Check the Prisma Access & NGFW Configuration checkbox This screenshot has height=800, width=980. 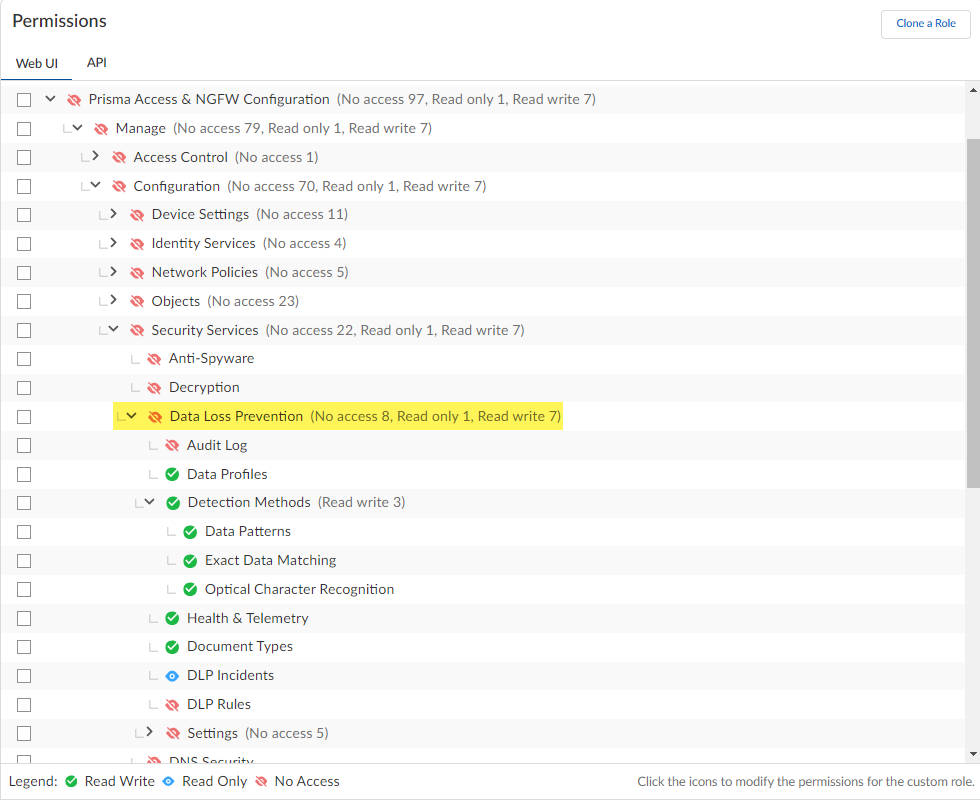coord(24,100)
